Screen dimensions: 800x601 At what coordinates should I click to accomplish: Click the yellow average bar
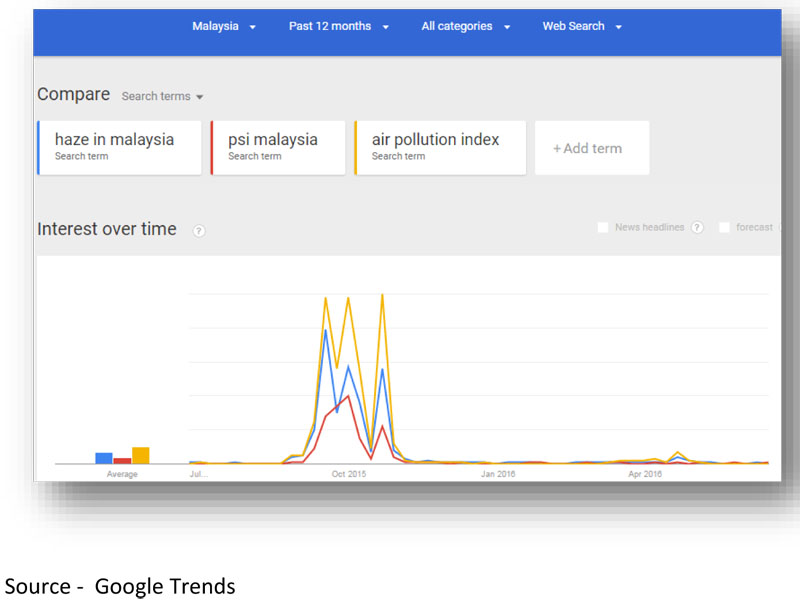(x=141, y=455)
